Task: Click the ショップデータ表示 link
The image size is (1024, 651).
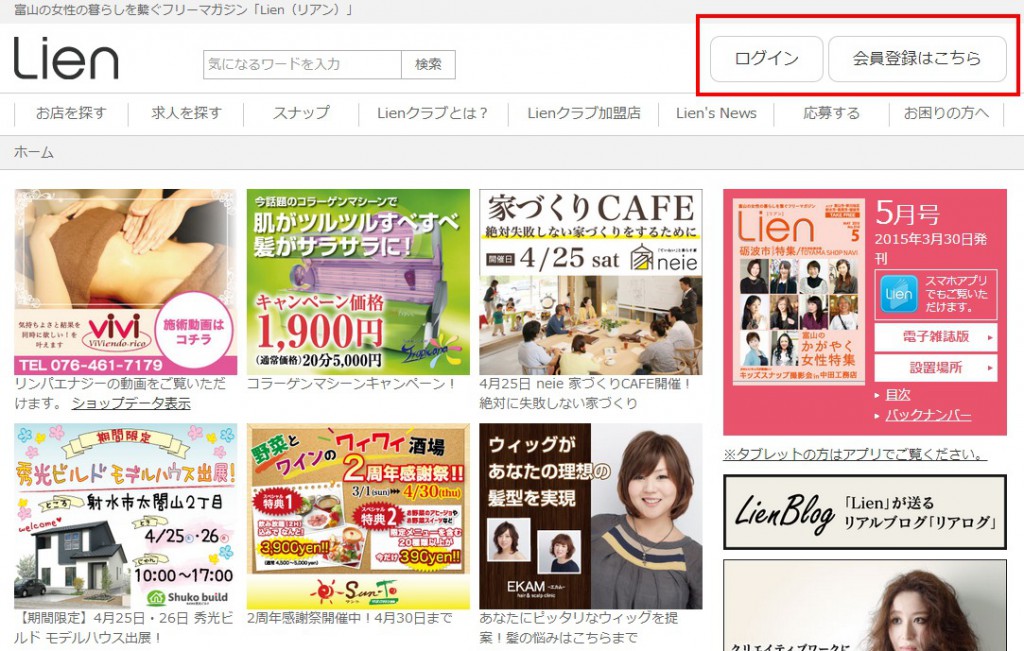Action: pos(131,404)
